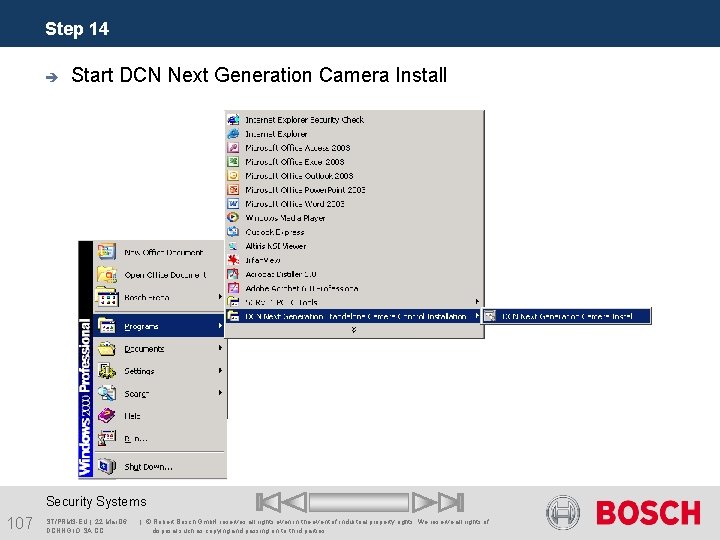Go to last slide button

coord(451,502)
